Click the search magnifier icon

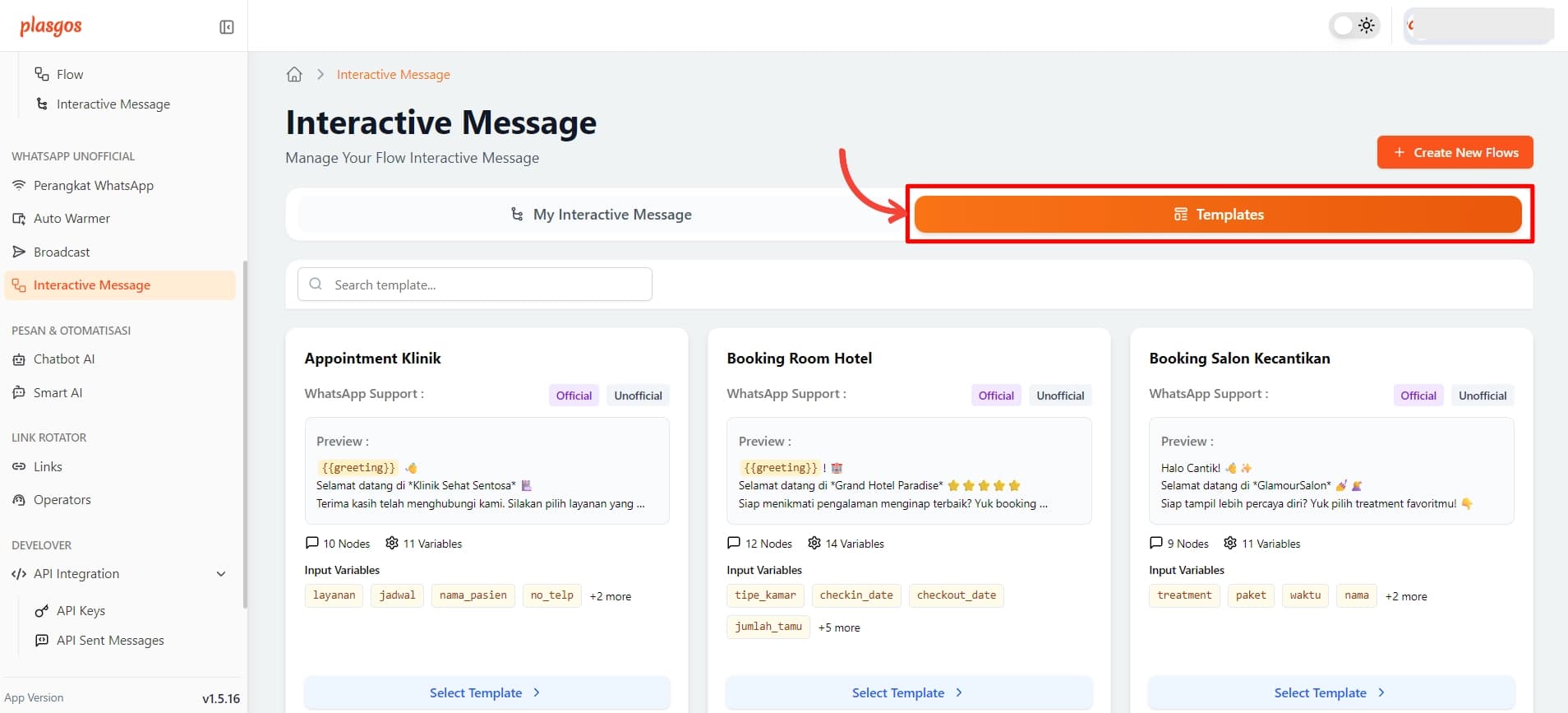coord(316,285)
